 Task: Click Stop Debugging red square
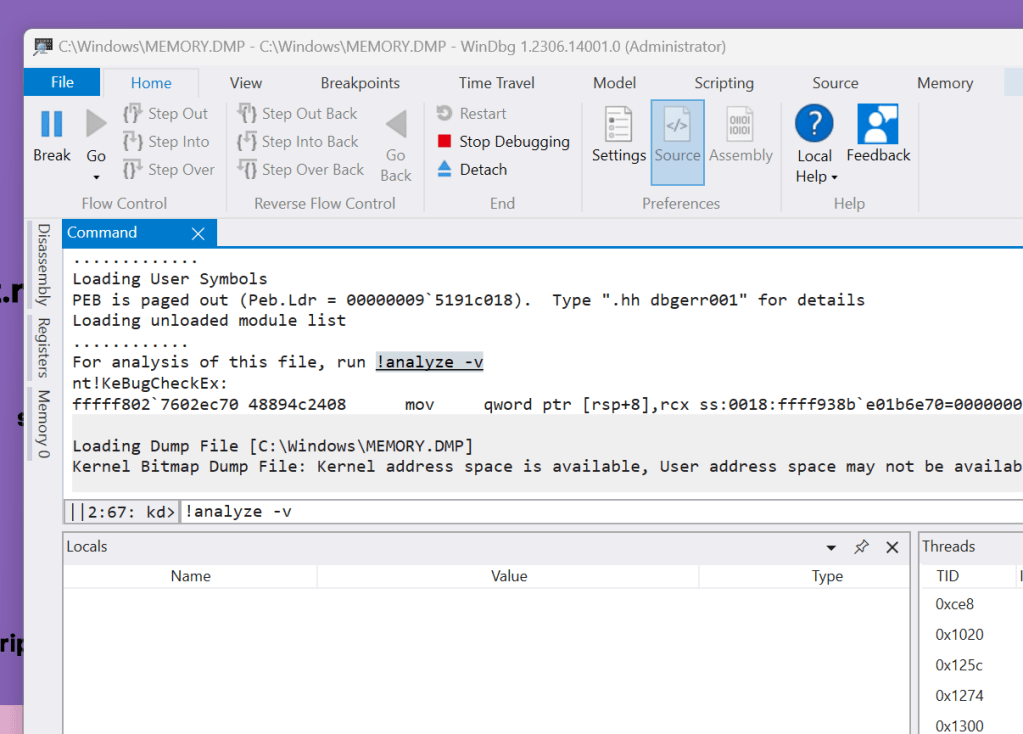tap(444, 141)
